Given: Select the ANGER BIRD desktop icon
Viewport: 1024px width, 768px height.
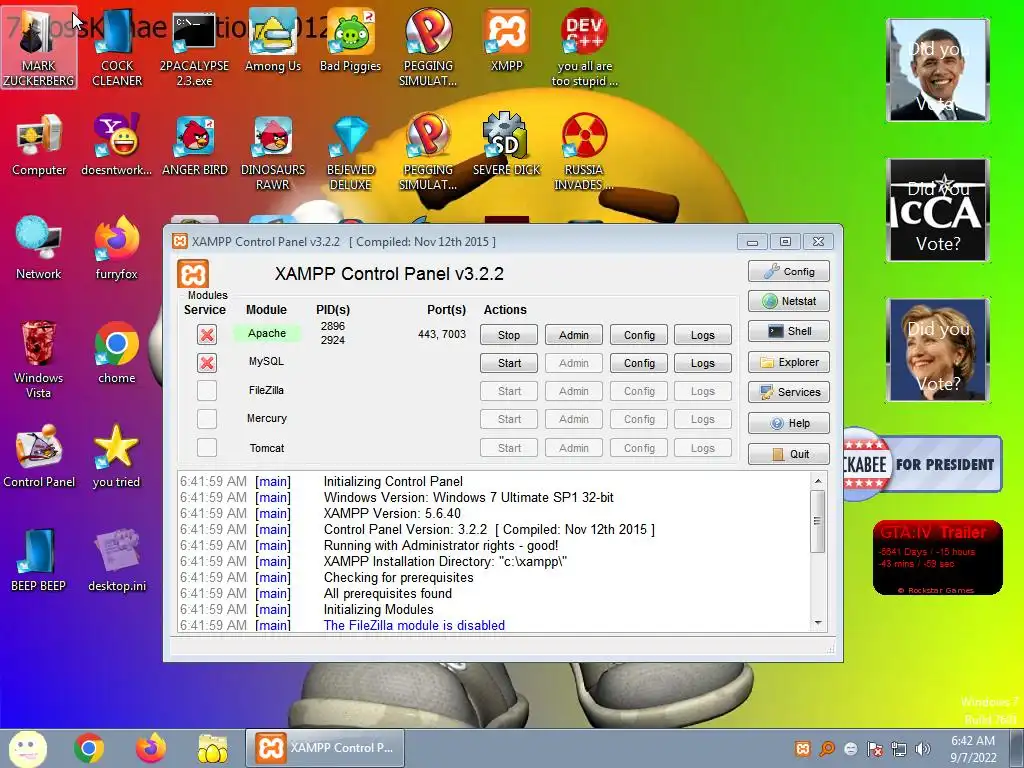Looking at the screenshot, I should pos(195,146).
